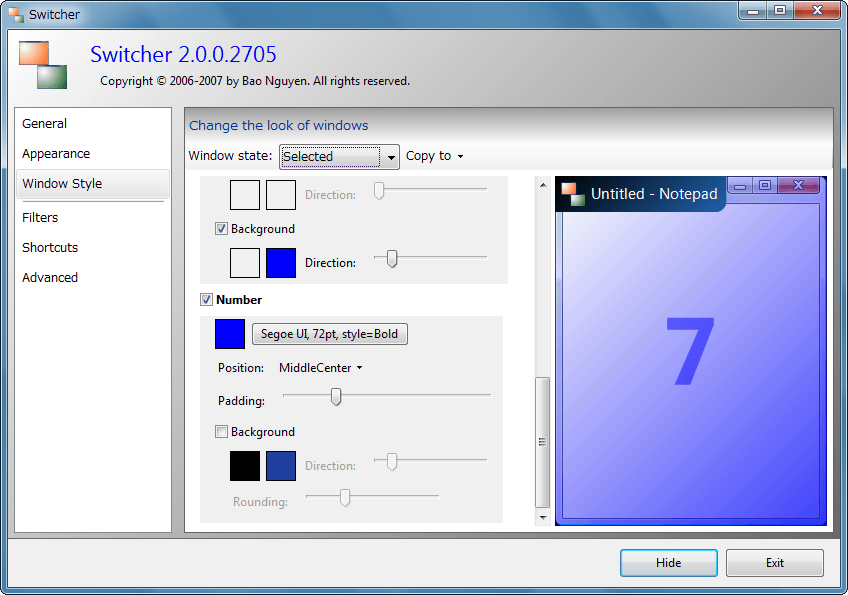Enable the Background checkbox under Padding
The image size is (848, 595).
pyautogui.click(x=222, y=432)
